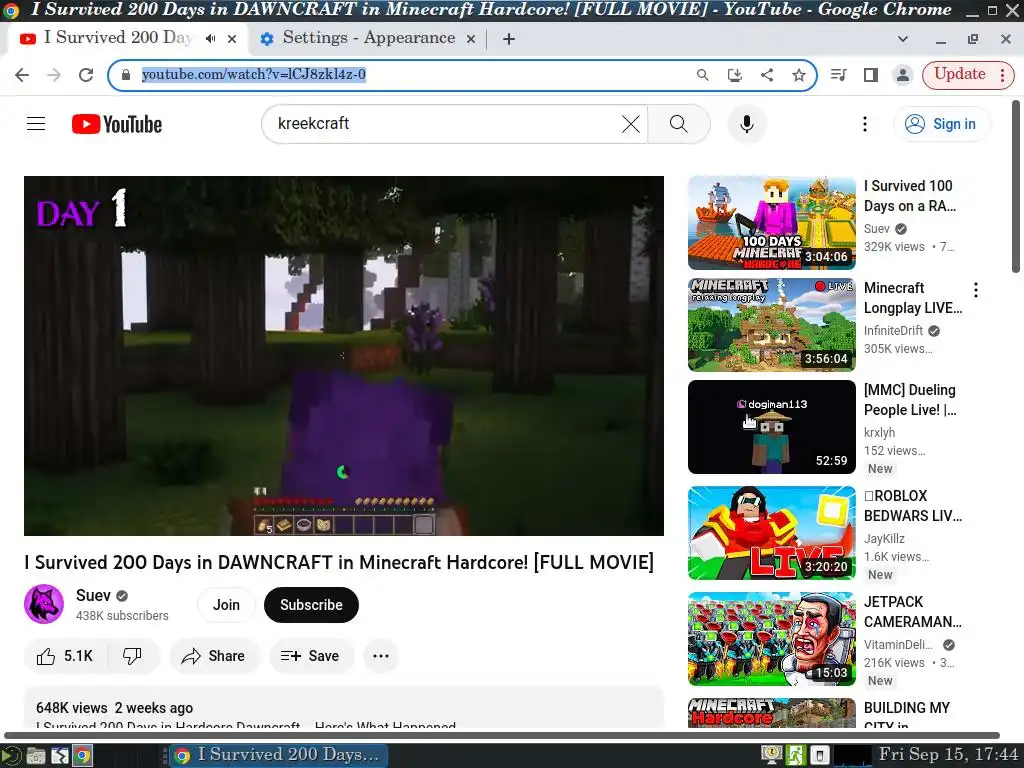Close the Settings - Appearance tab
Screen dimensions: 1024x768
tap(470, 39)
